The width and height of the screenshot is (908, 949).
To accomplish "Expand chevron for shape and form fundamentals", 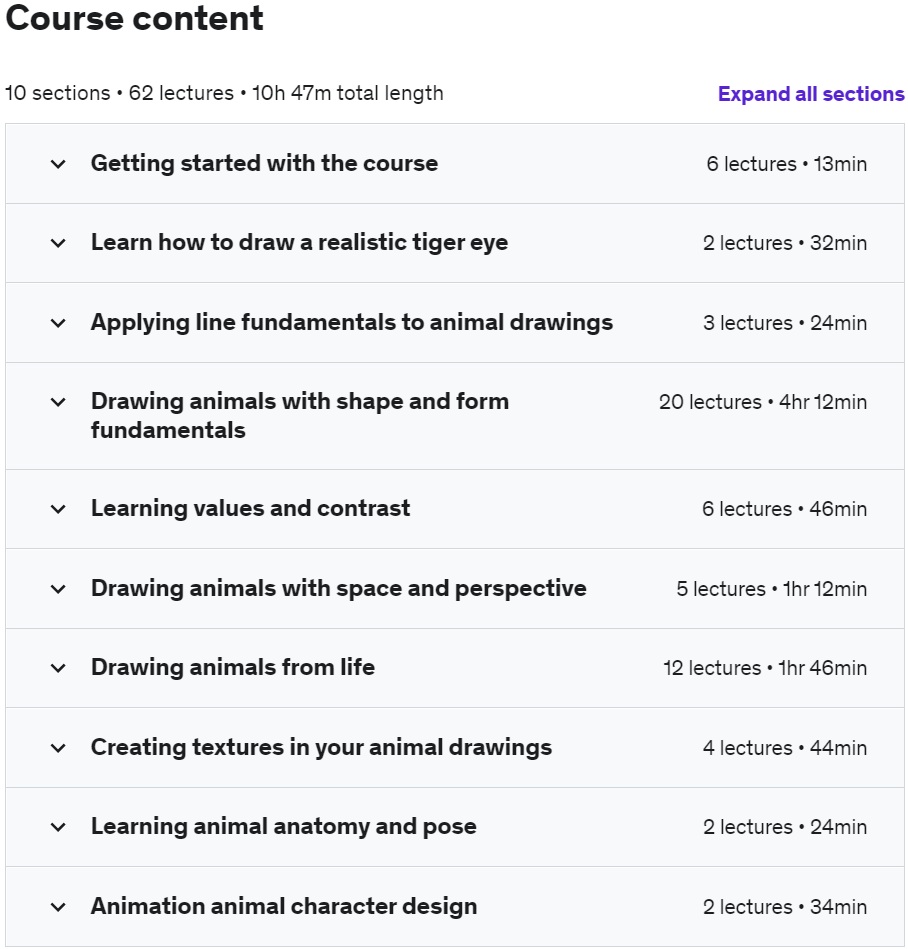I will [x=58, y=402].
